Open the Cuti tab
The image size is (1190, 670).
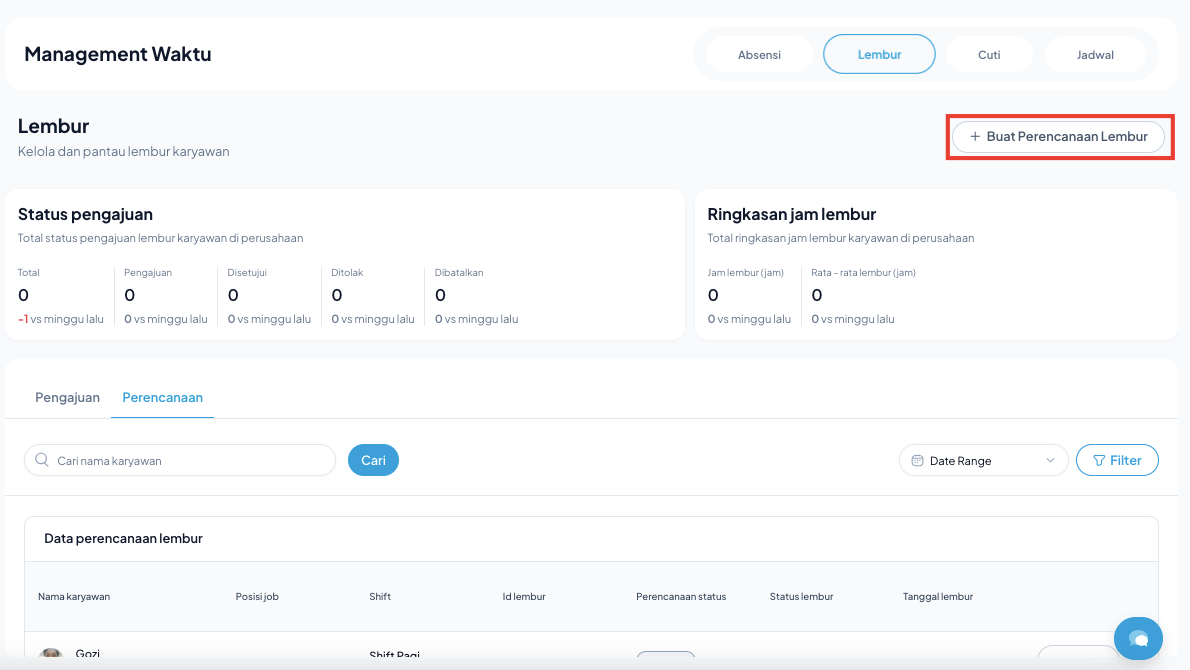pyautogui.click(x=989, y=55)
